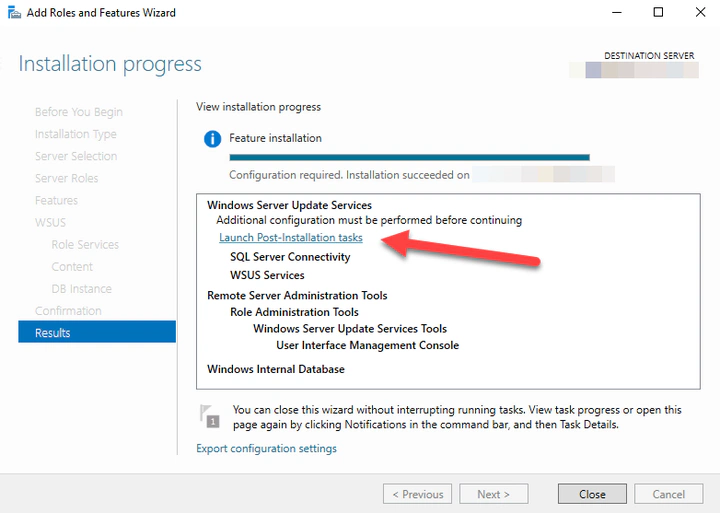Click 'WSUS Services' entry
The height and width of the screenshot is (513, 720).
click(267, 275)
